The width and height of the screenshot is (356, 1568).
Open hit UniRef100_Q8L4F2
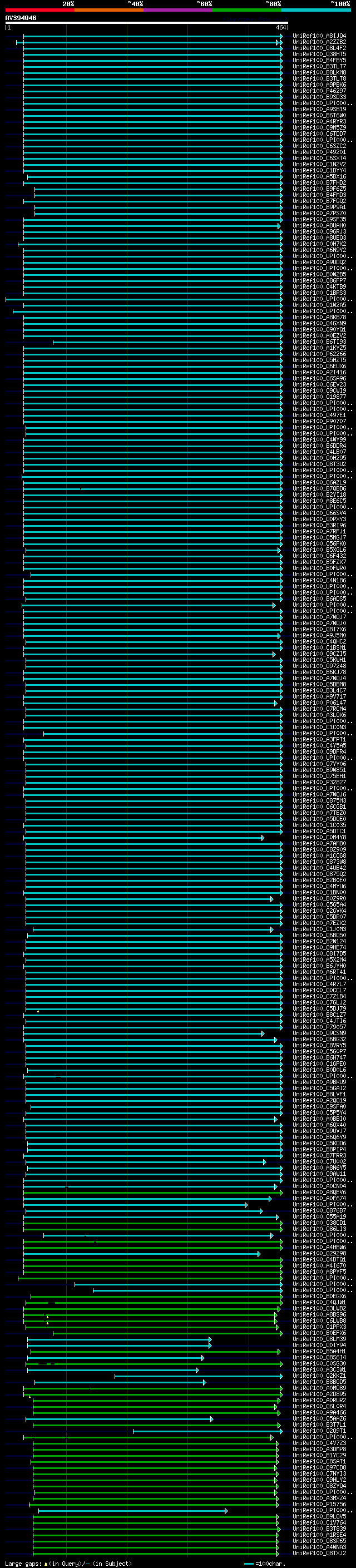[x=319, y=48]
